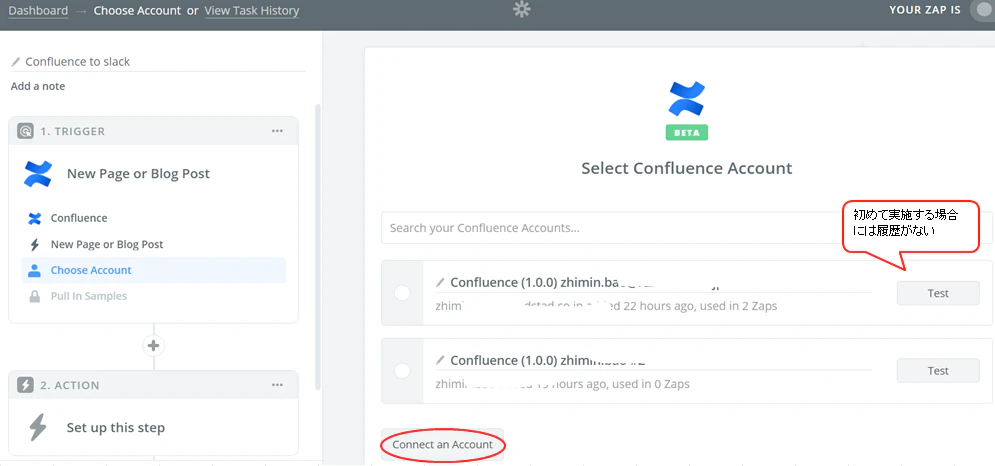Select first Confluence account radio button
The image size is (995, 466).
point(402,293)
